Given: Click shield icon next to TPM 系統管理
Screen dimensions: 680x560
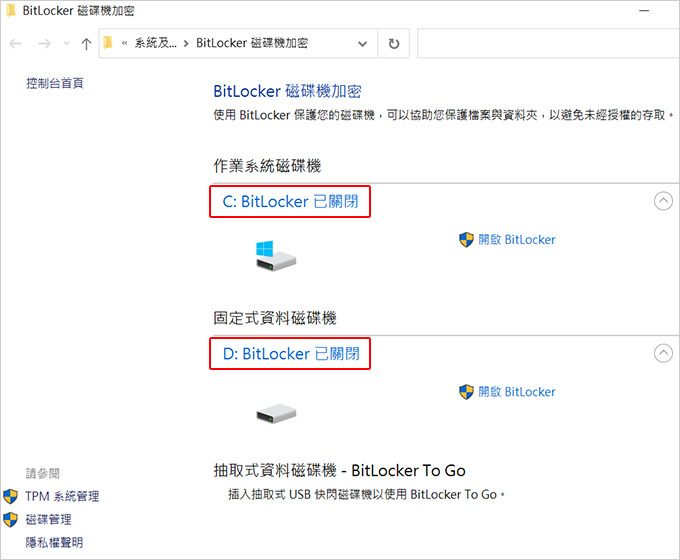Looking at the screenshot, I should coord(10,496).
